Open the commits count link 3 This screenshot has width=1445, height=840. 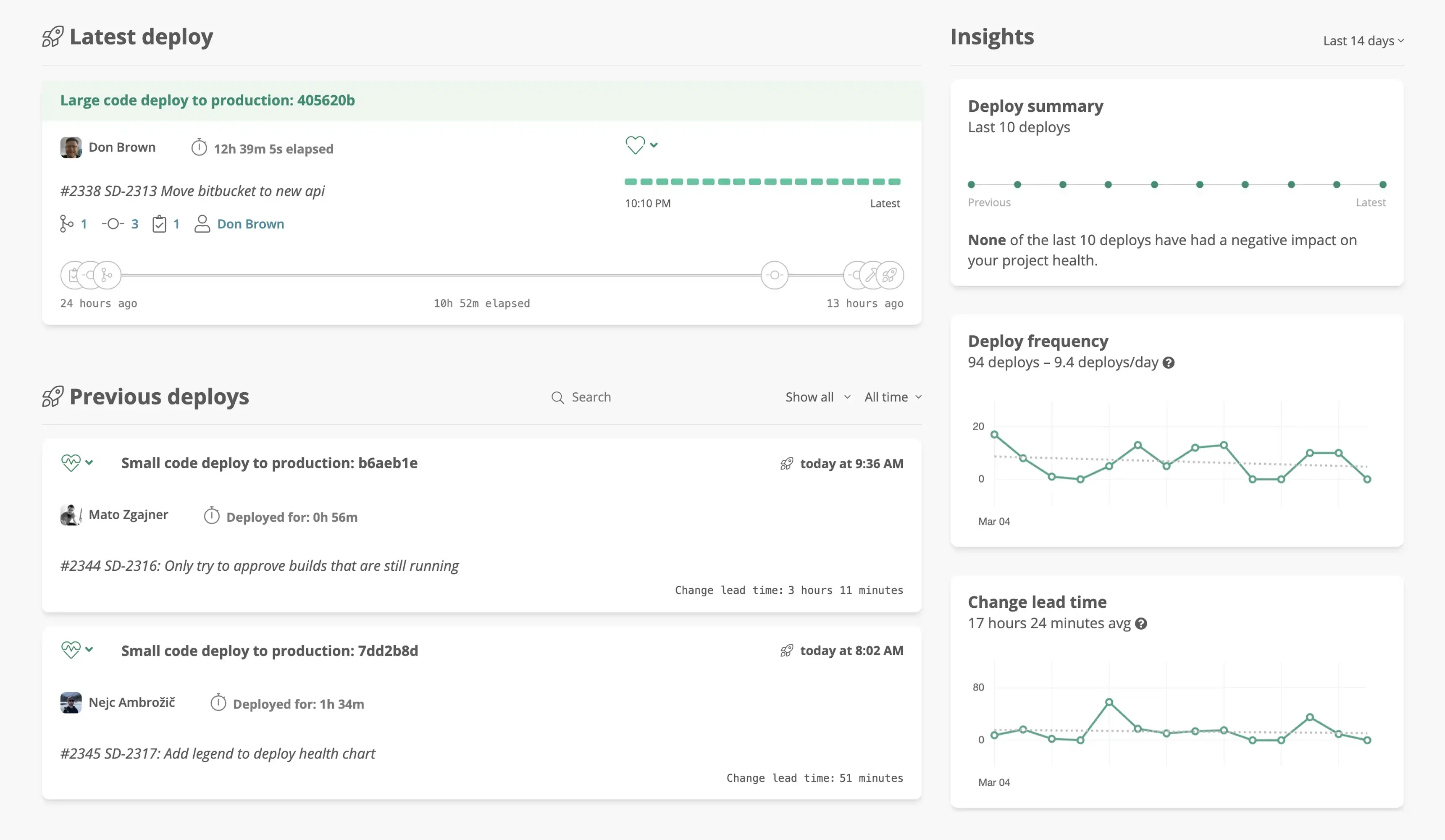tap(135, 223)
